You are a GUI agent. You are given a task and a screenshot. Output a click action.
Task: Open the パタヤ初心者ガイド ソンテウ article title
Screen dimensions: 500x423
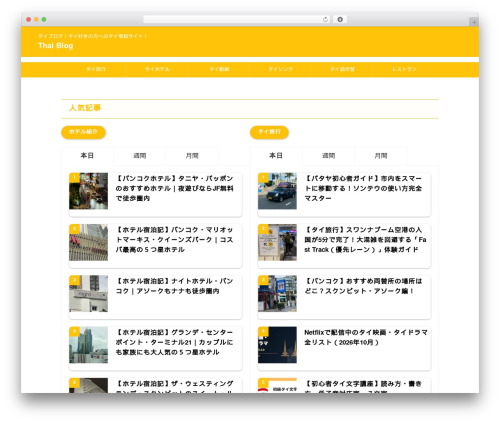click(x=363, y=188)
